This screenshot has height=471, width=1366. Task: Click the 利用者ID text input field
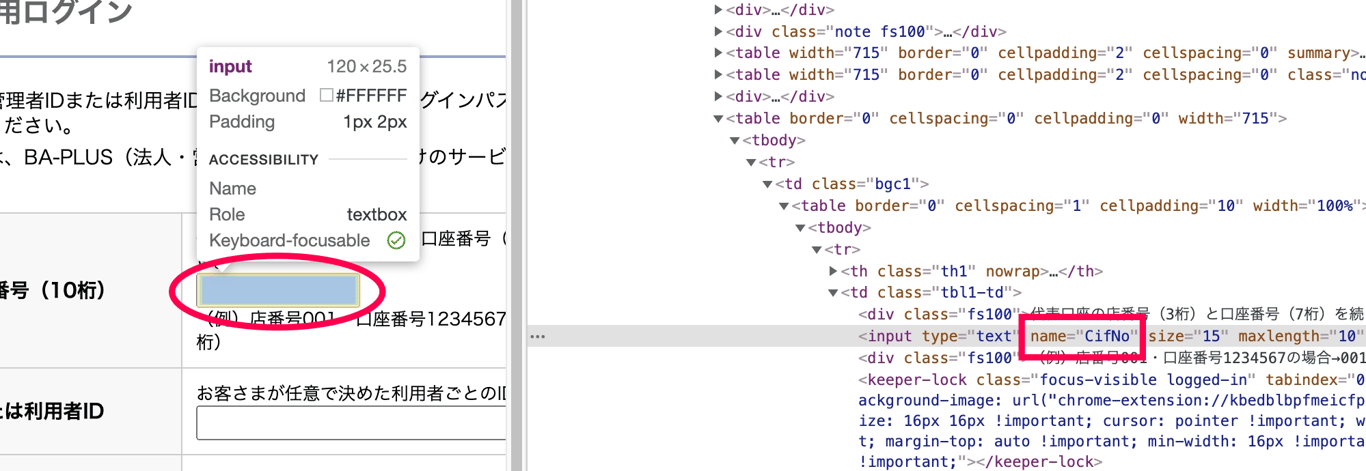pos(351,424)
